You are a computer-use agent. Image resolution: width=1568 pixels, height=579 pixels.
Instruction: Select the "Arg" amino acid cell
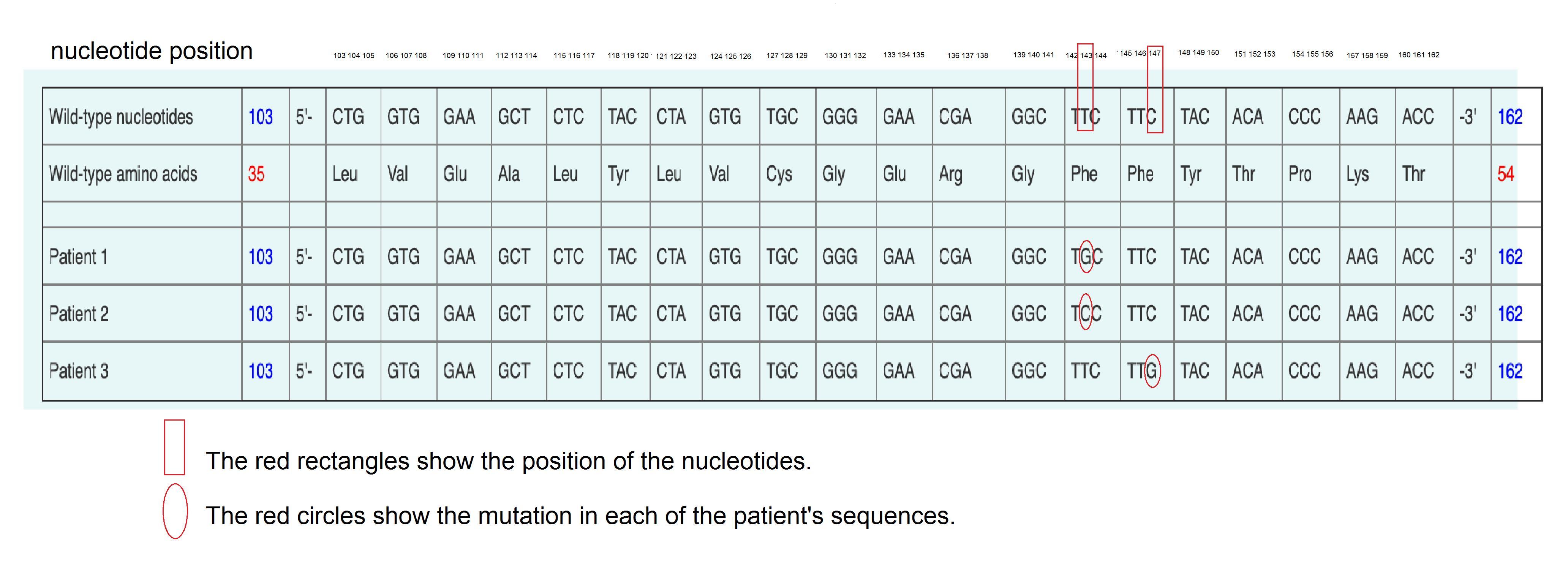950,174
